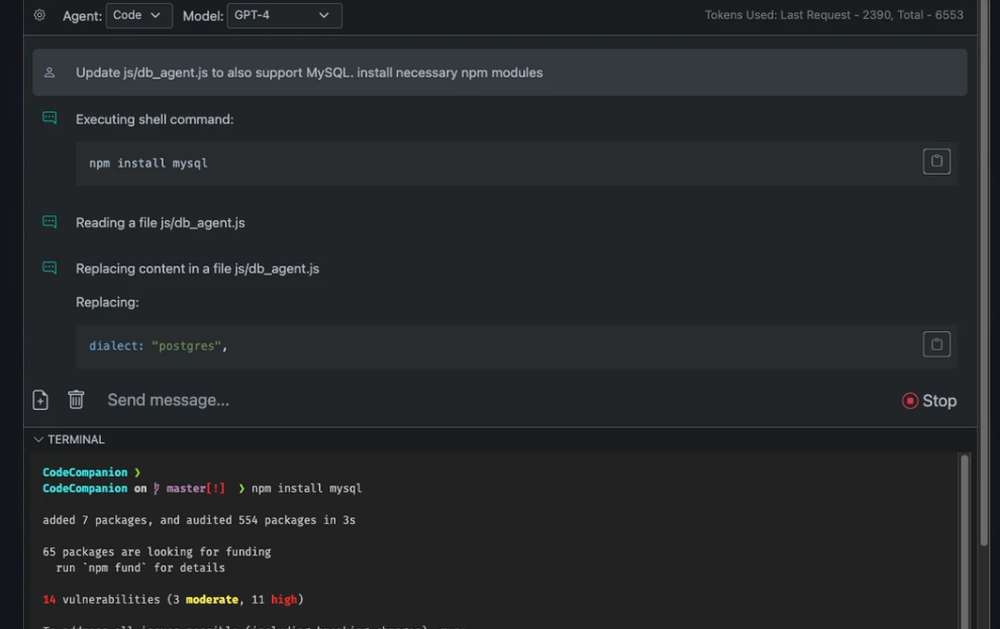This screenshot has height=629, width=1000.
Task: Click the terminal vertical scrollbar
Action: pos(965,541)
